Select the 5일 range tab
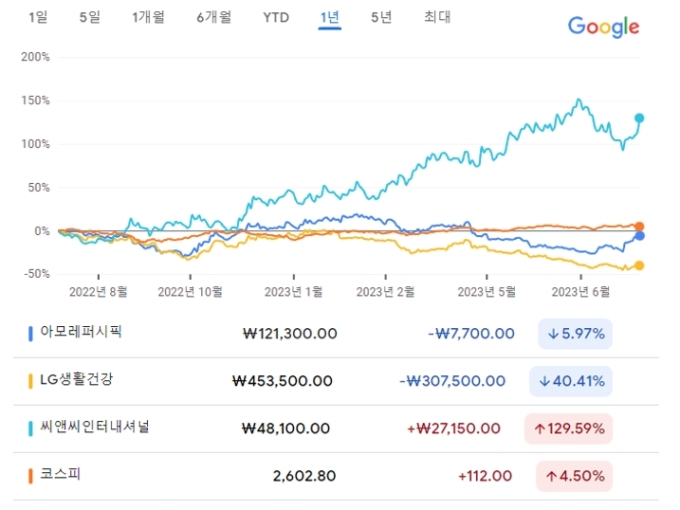 click(x=90, y=17)
